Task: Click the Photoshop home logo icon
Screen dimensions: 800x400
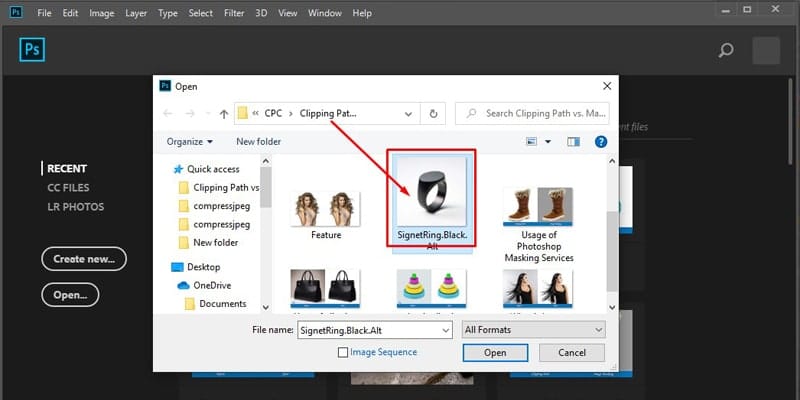Action: (x=32, y=49)
